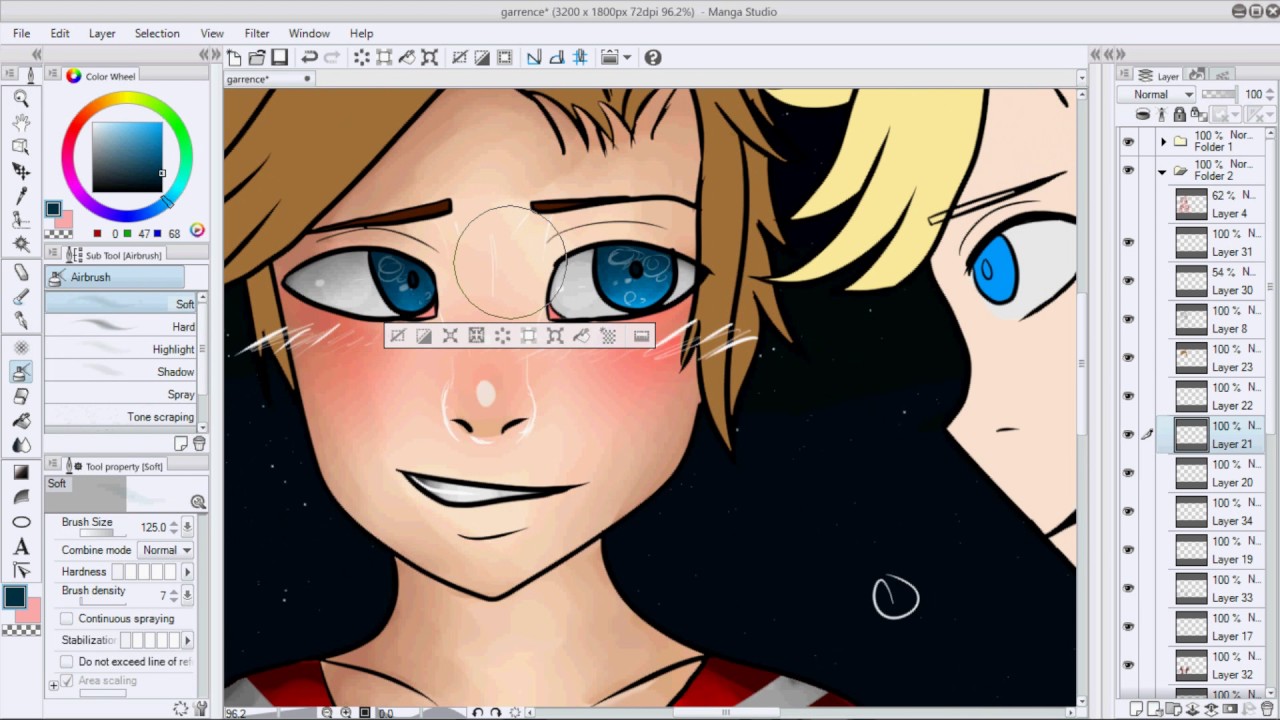The image size is (1280, 720).
Task: Select the Airbrush tool in toolbox
Action: pos(21,372)
